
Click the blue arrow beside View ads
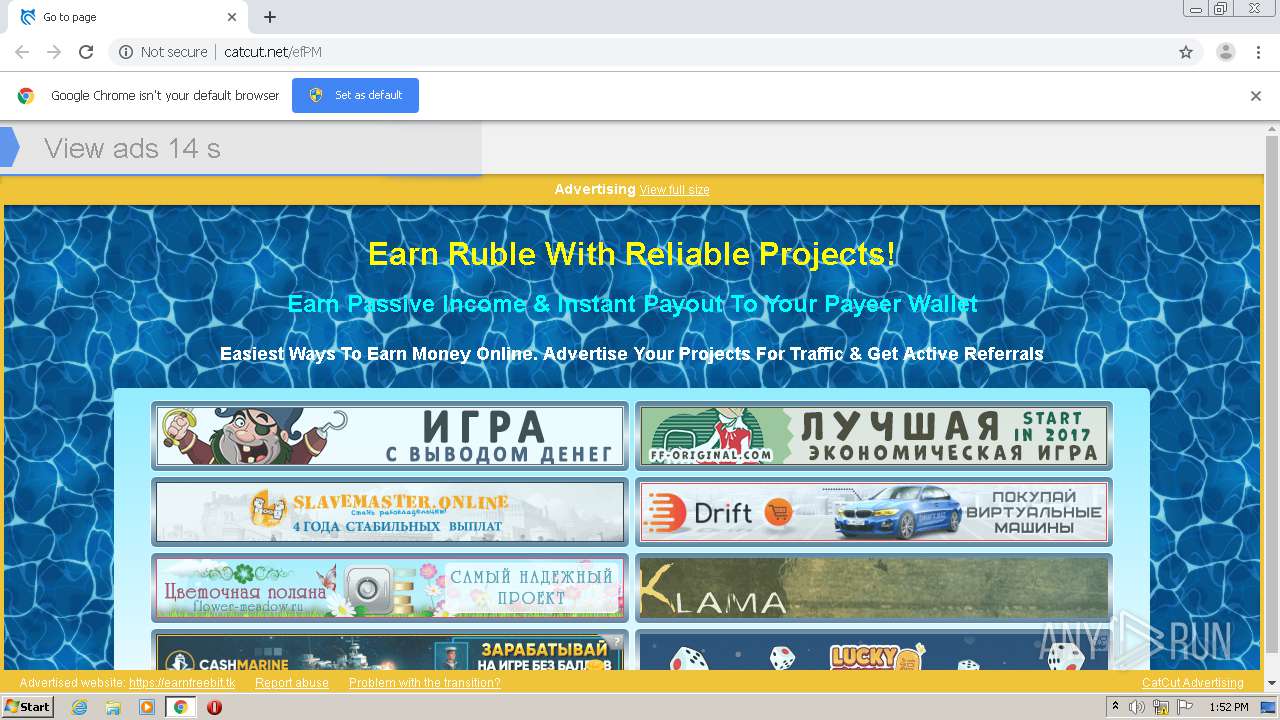tap(9, 148)
